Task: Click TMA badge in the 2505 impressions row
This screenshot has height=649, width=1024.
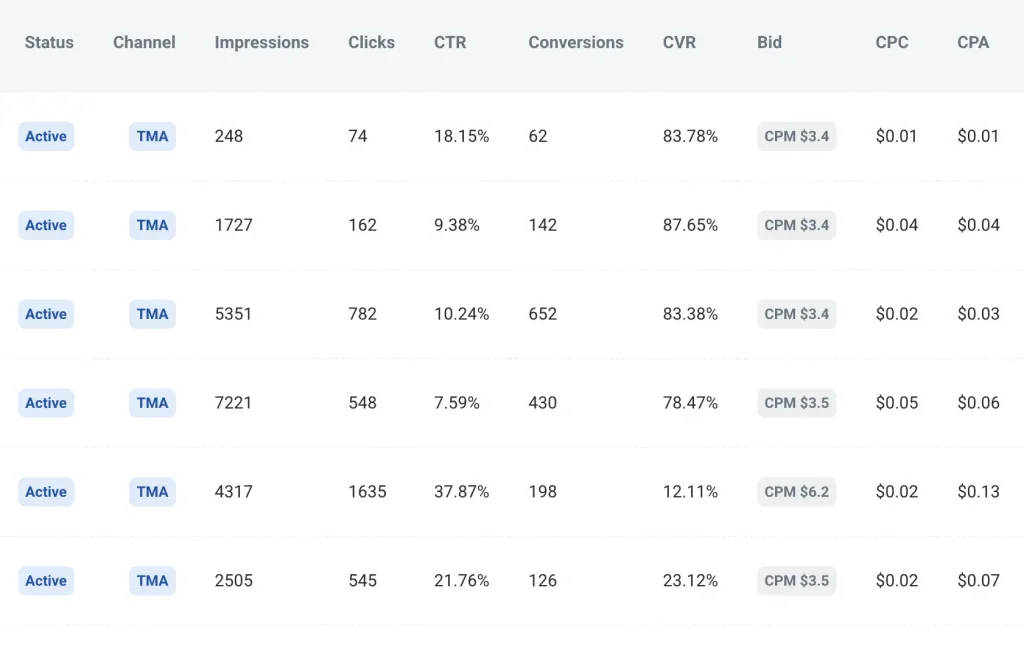Action: [x=152, y=581]
